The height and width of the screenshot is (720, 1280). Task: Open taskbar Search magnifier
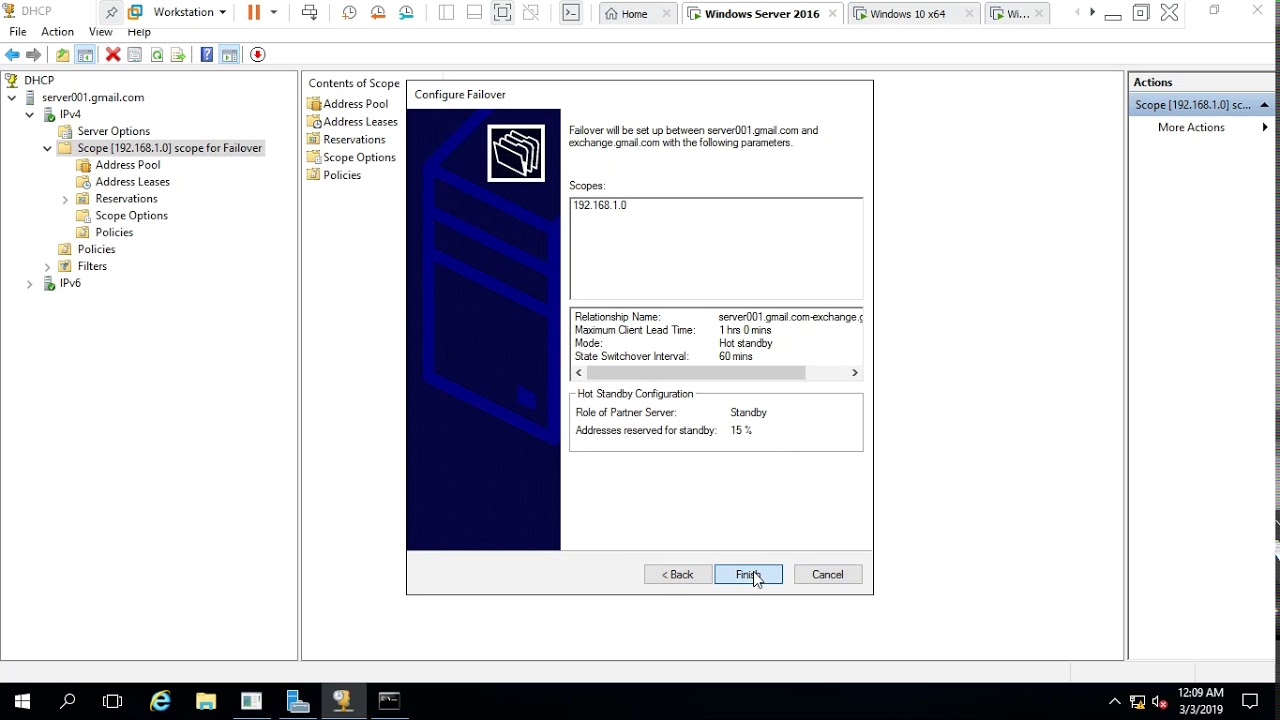[68, 701]
